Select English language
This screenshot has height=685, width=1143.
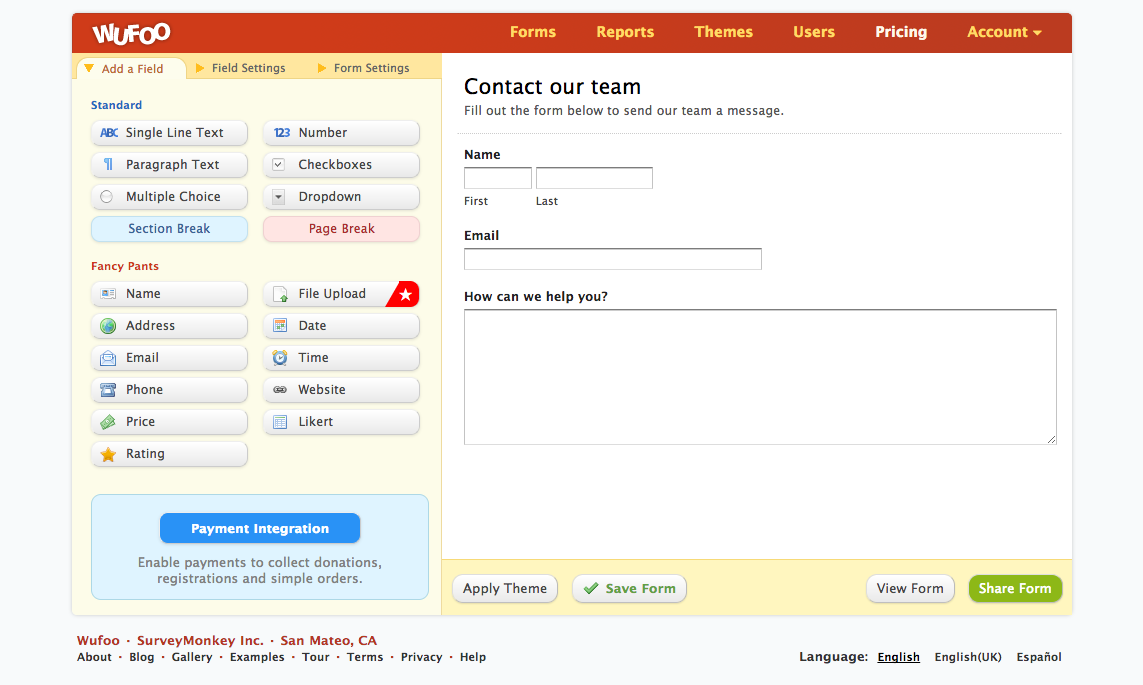[898, 657]
